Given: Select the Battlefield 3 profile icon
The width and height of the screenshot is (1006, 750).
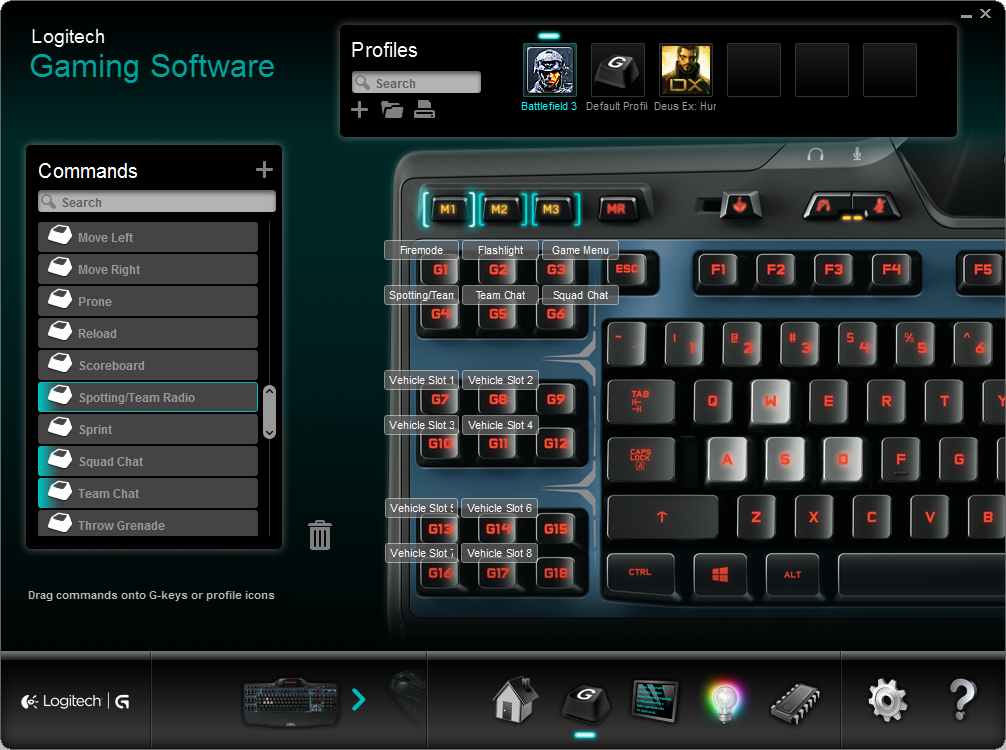Looking at the screenshot, I should [550, 70].
